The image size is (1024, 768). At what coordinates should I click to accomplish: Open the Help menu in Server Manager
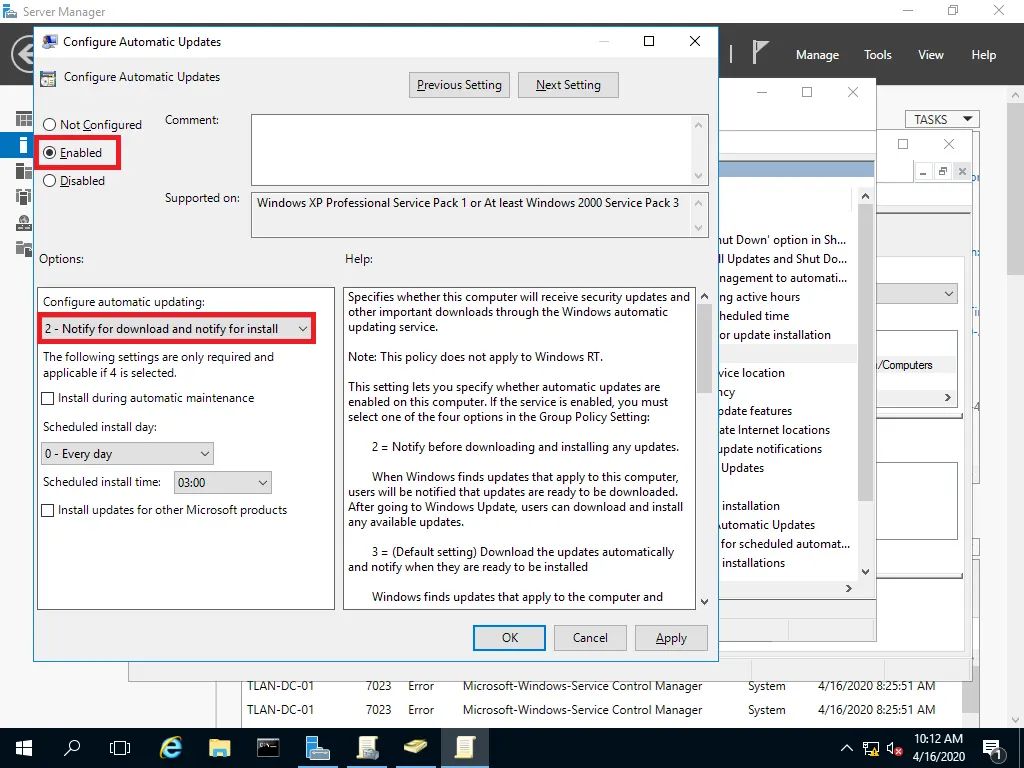point(984,55)
